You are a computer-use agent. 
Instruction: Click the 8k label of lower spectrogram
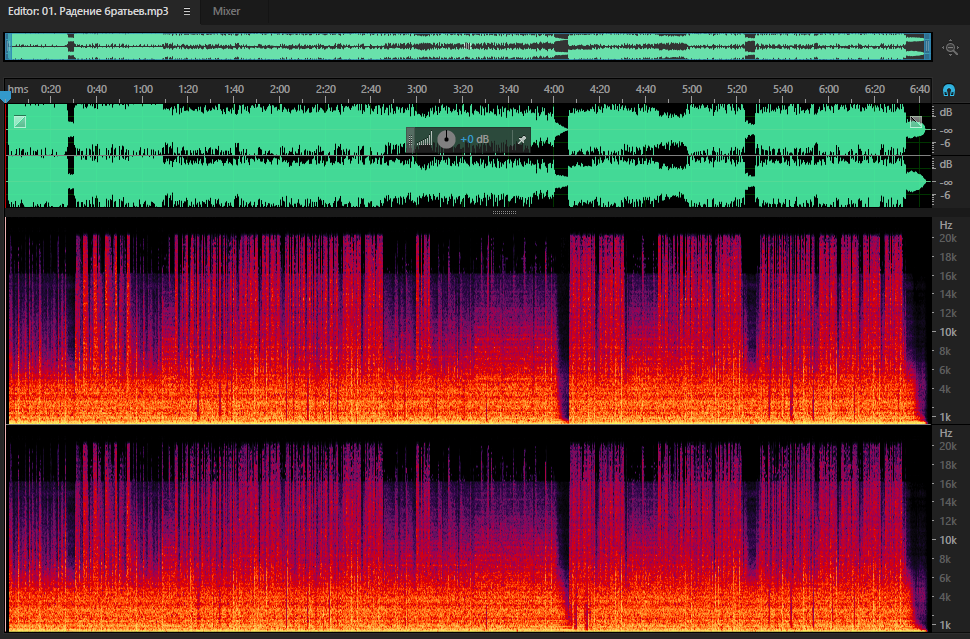tap(945, 559)
